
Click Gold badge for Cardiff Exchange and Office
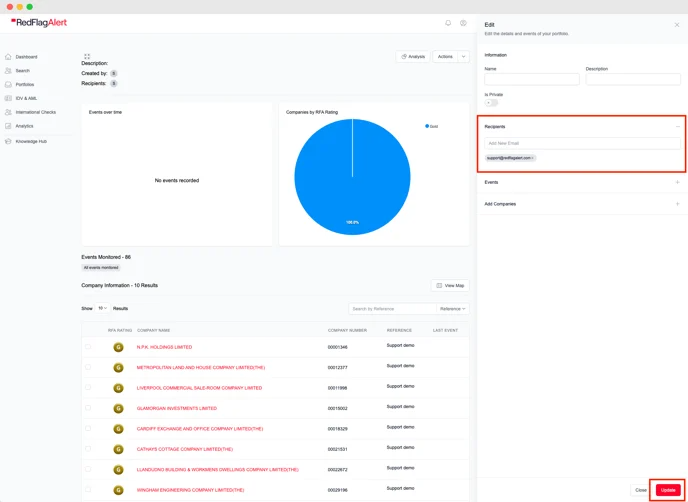(x=118, y=429)
